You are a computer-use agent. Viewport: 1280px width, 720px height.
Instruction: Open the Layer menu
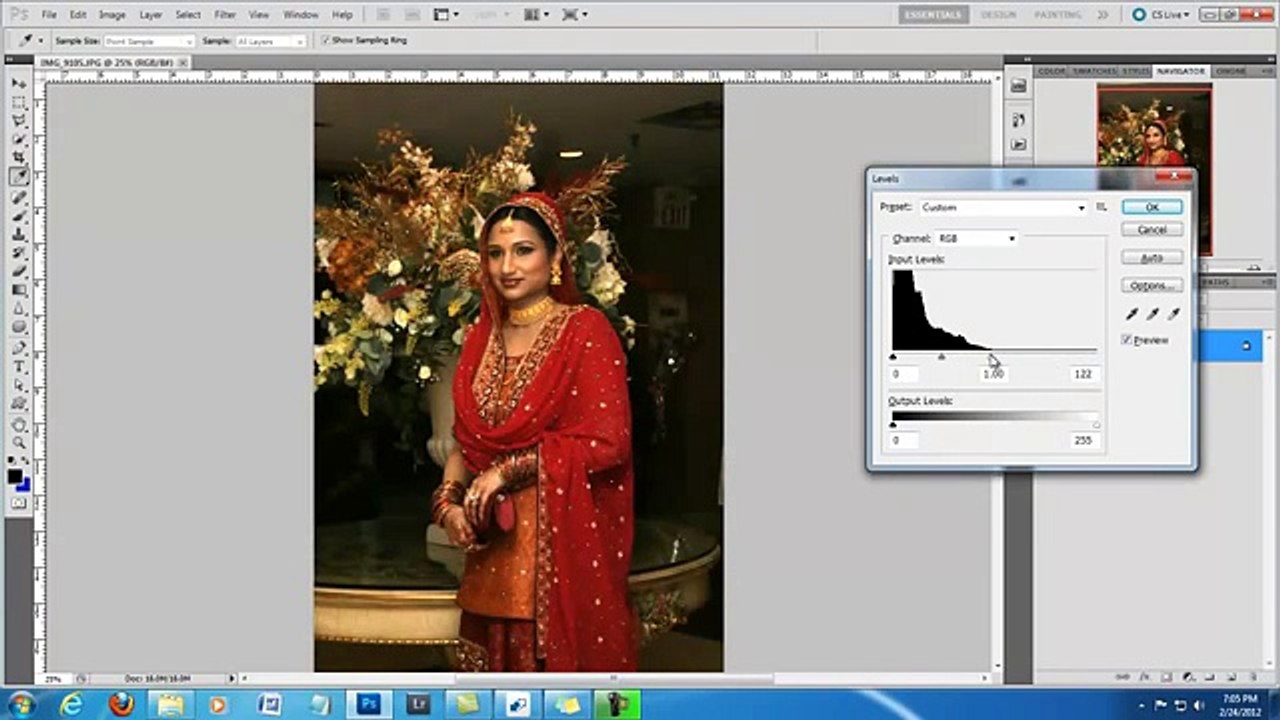point(150,15)
